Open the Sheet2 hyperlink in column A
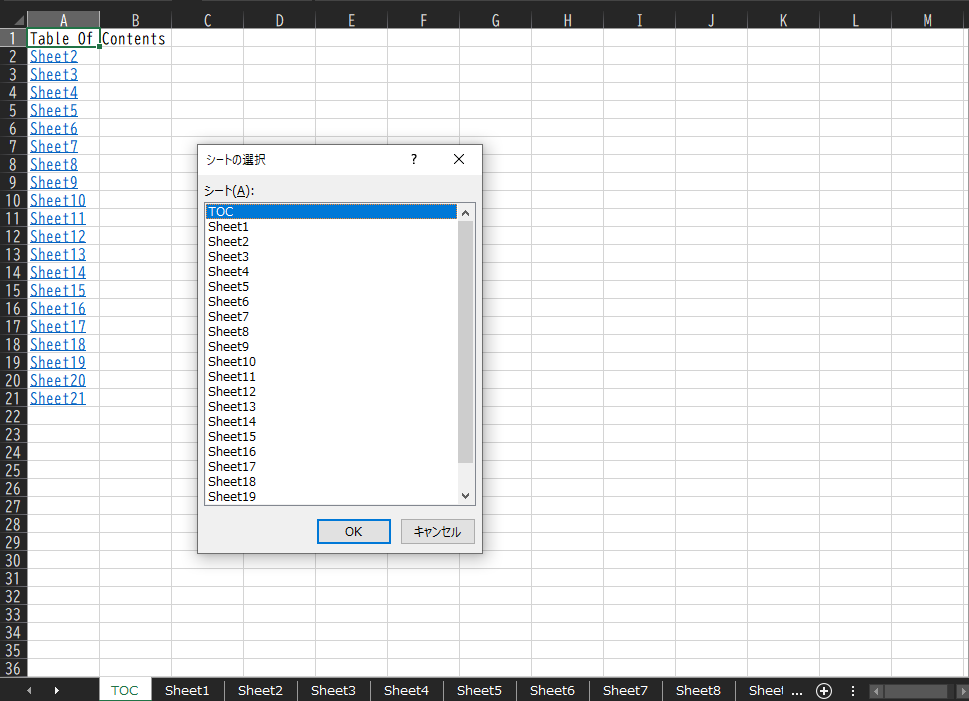This screenshot has width=969, height=701. 54,57
